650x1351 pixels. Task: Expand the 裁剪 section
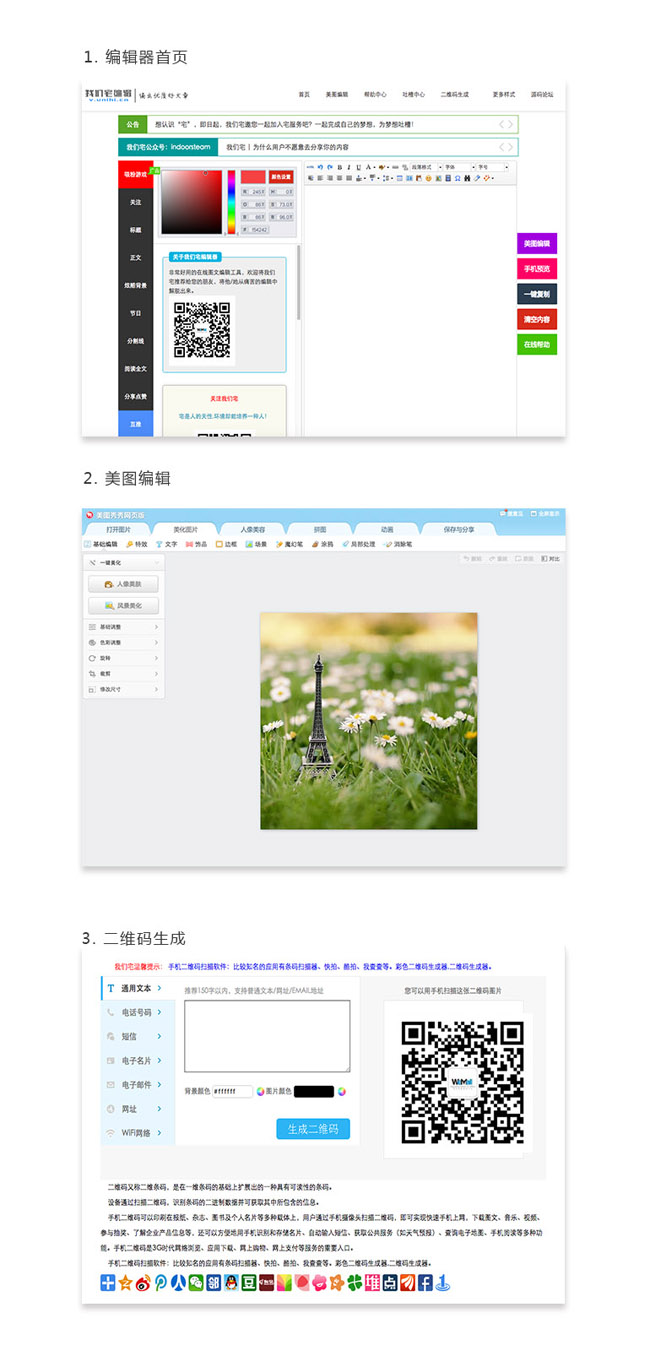(x=123, y=674)
